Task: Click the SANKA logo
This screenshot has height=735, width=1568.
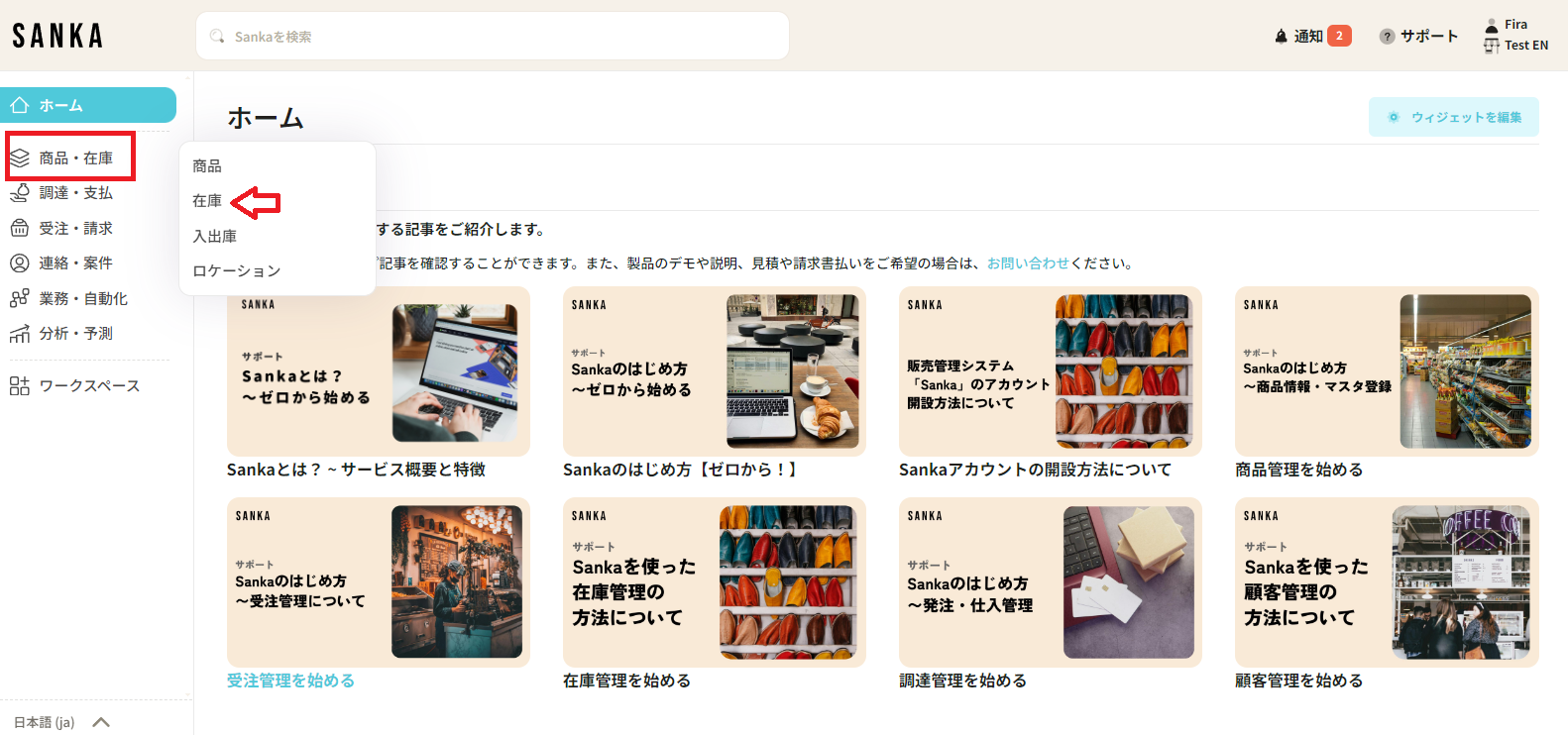Action: click(x=57, y=36)
